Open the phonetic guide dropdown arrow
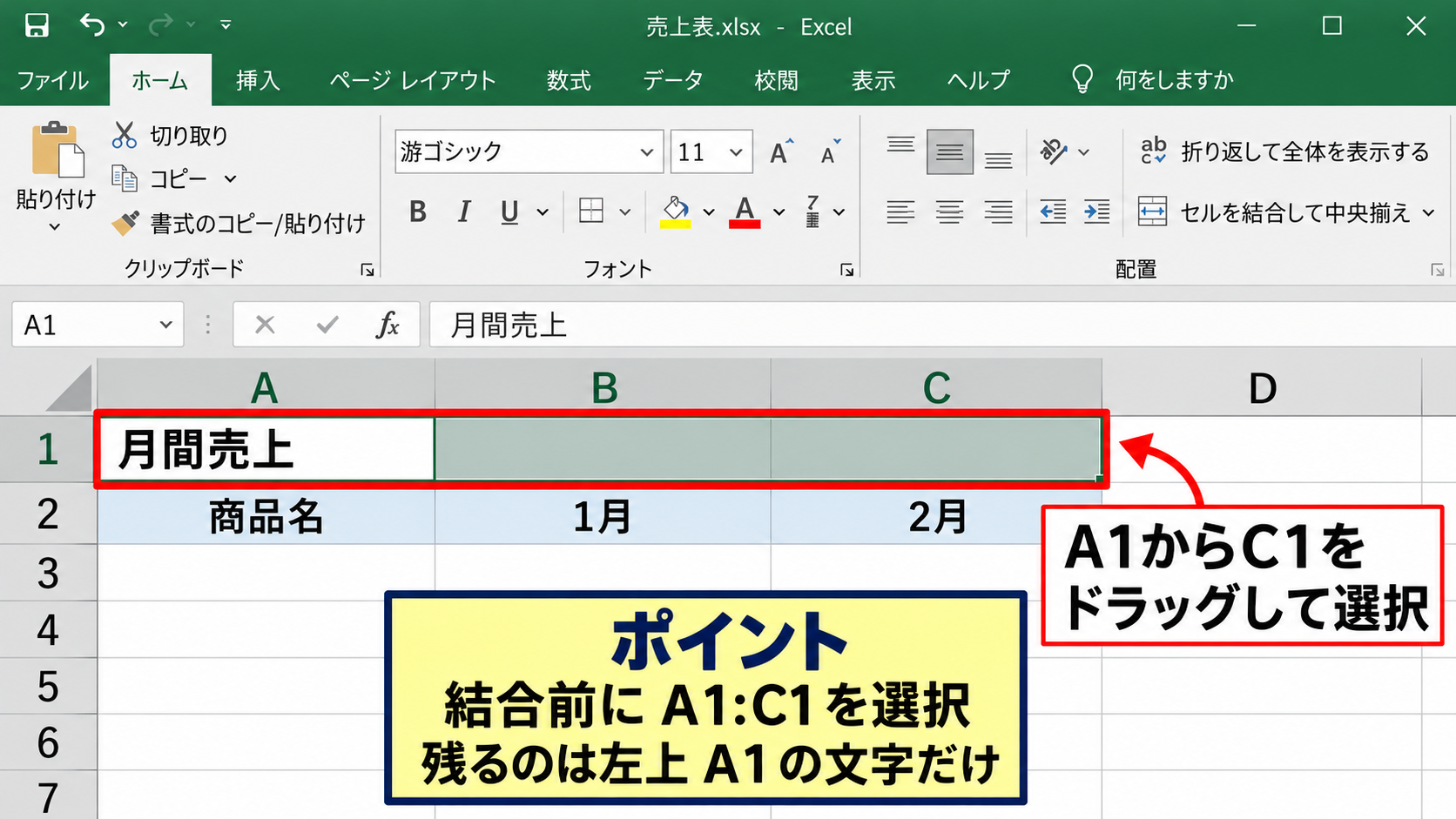This screenshot has height=819, width=1456. pyautogui.click(x=839, y=211)
